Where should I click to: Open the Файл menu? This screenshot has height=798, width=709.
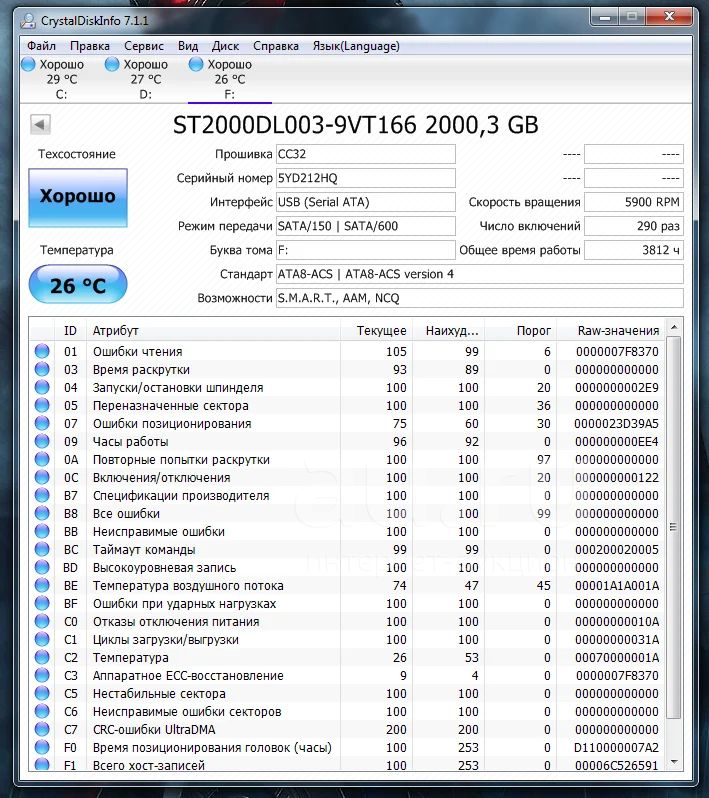click(41, 46)
